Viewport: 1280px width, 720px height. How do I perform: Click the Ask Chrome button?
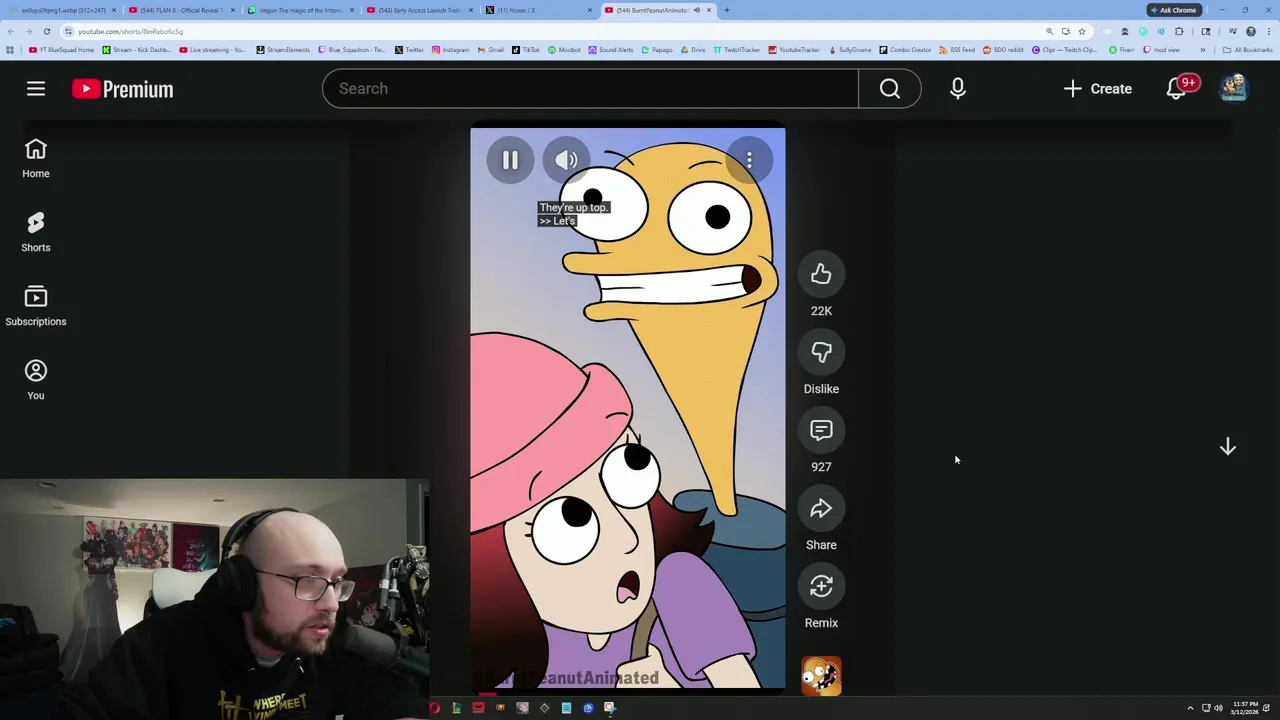coord(1173,10)
